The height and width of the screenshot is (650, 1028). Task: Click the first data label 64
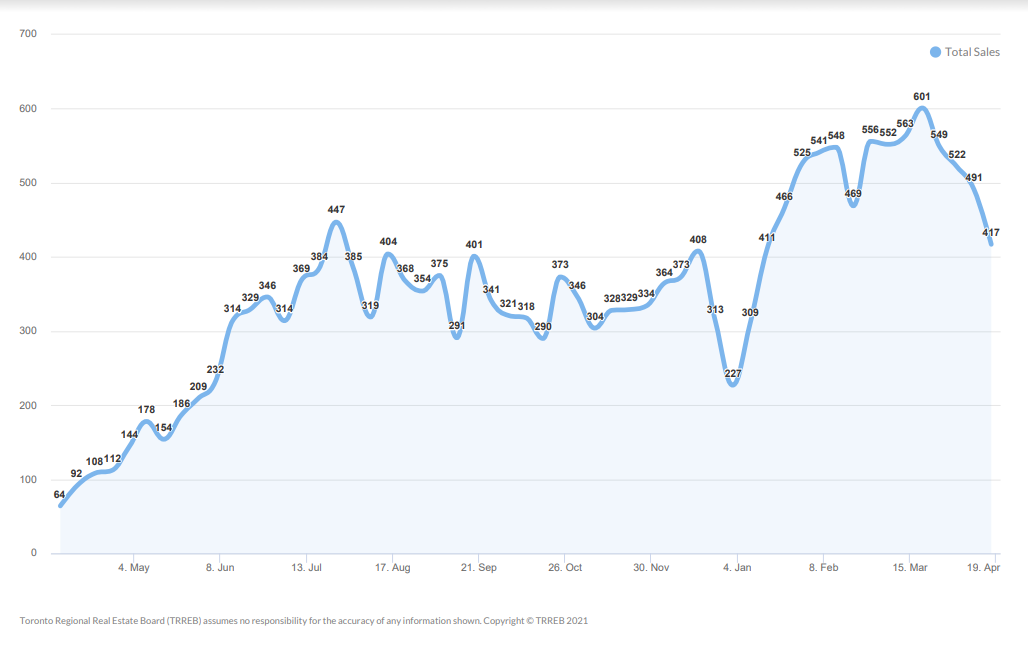tap(59, 495)
